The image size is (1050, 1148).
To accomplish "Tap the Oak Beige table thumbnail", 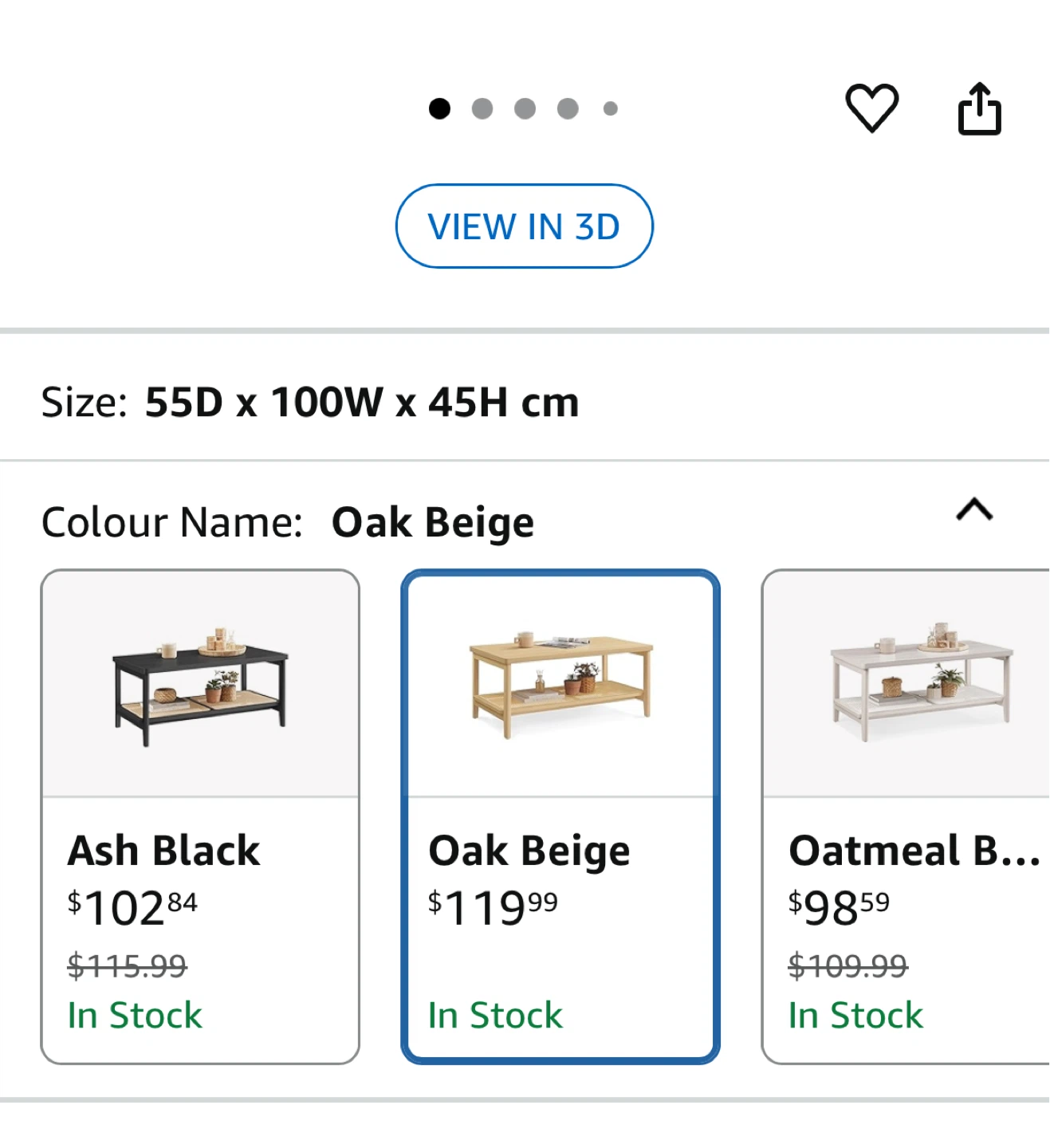I will click(560, 686).
